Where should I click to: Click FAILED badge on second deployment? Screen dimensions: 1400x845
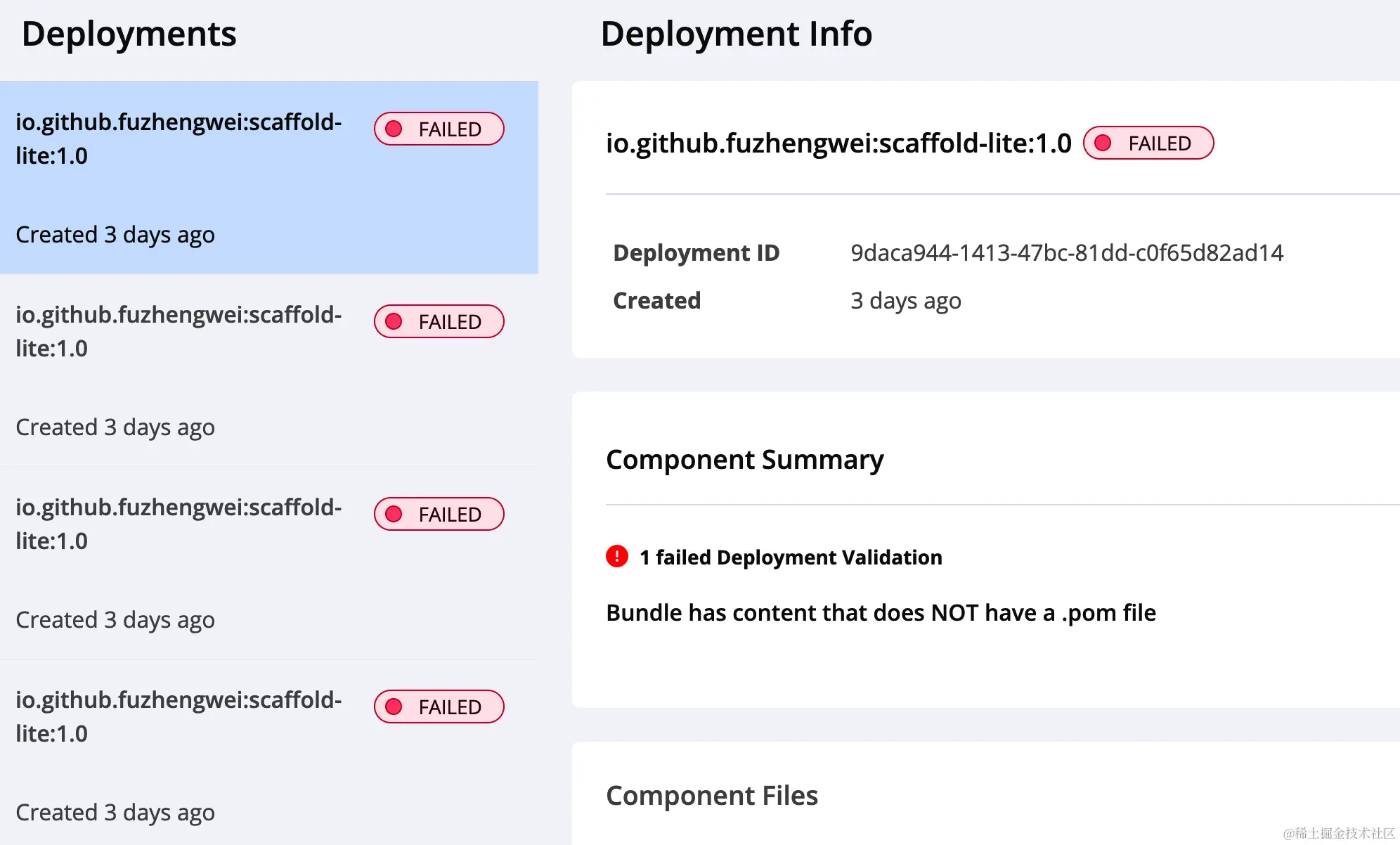pos(439,322)
